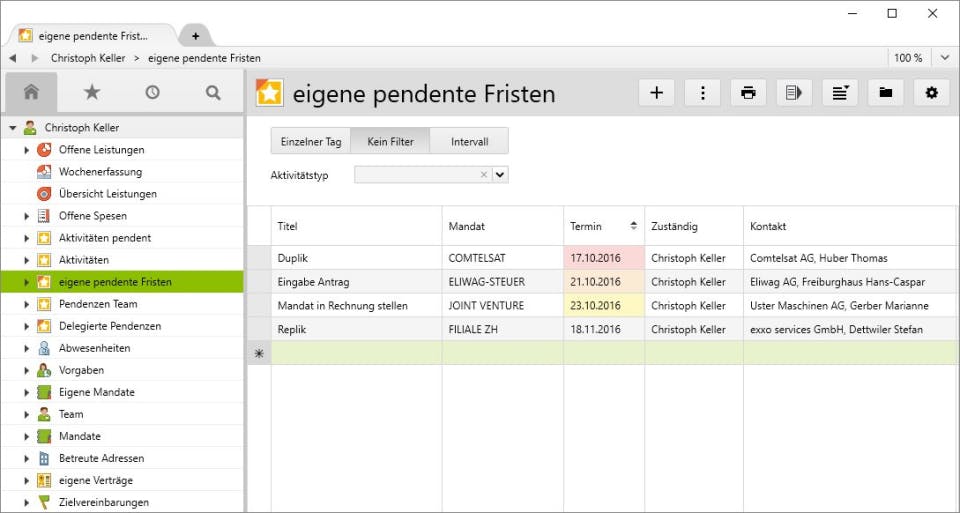Navigate forward with the right arrow
This screenshot has width=960, height=513.
coord(34,58)
